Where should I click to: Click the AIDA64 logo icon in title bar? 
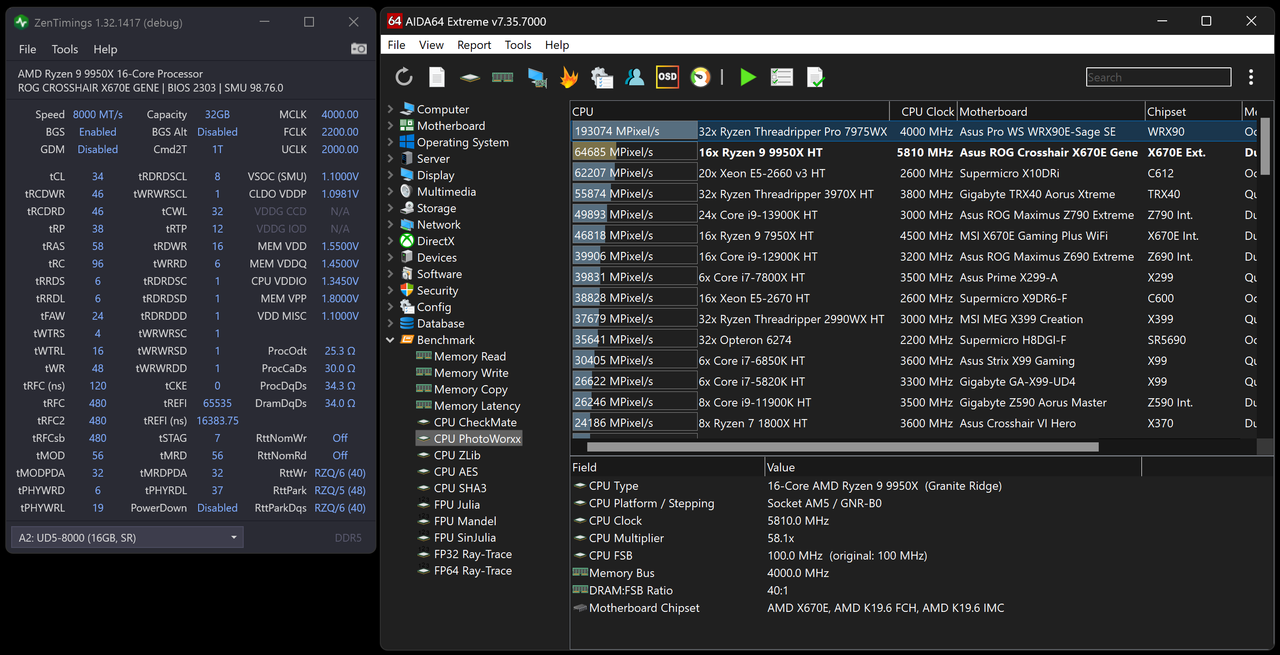point(395,21)
